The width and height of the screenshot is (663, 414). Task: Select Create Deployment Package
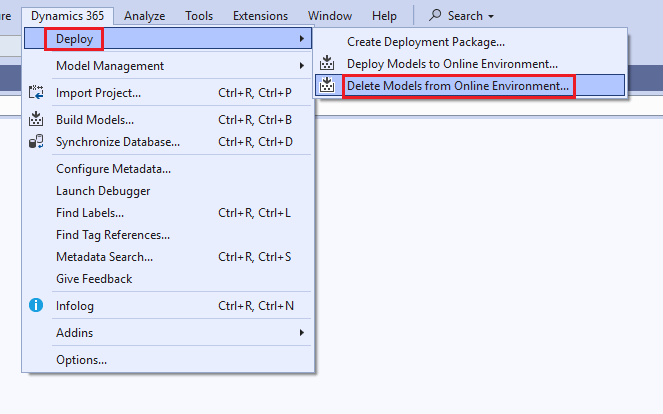point(425,42)
